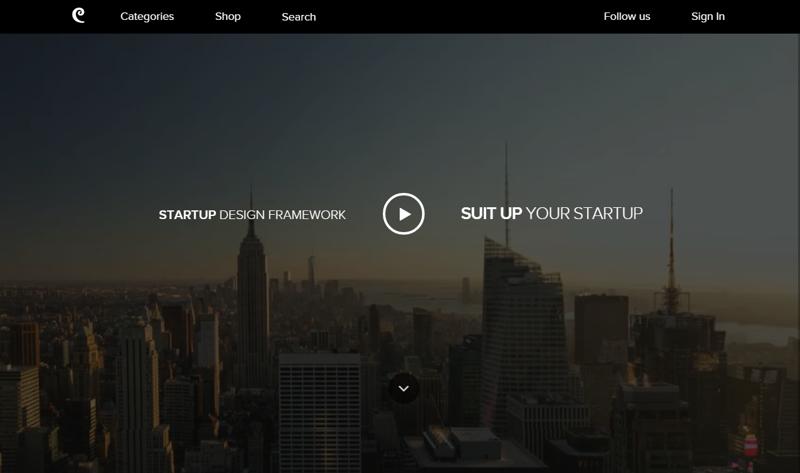Screen dimensions: 800x473
Task: Go to the Shop page
Action: click(x=228, y=16)
